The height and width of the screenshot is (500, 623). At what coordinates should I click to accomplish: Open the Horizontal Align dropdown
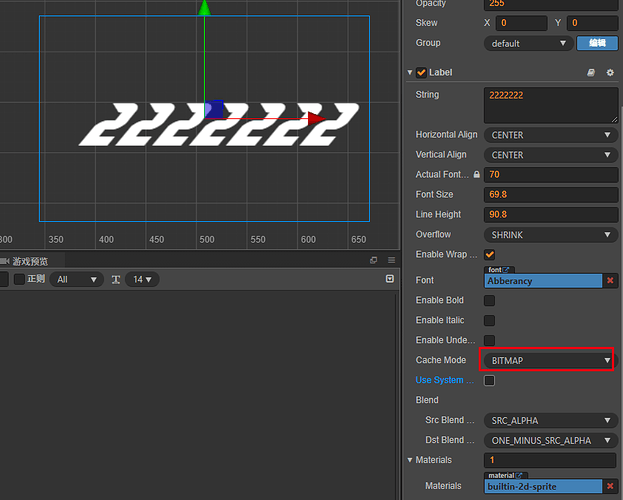(x=551, y=135)
